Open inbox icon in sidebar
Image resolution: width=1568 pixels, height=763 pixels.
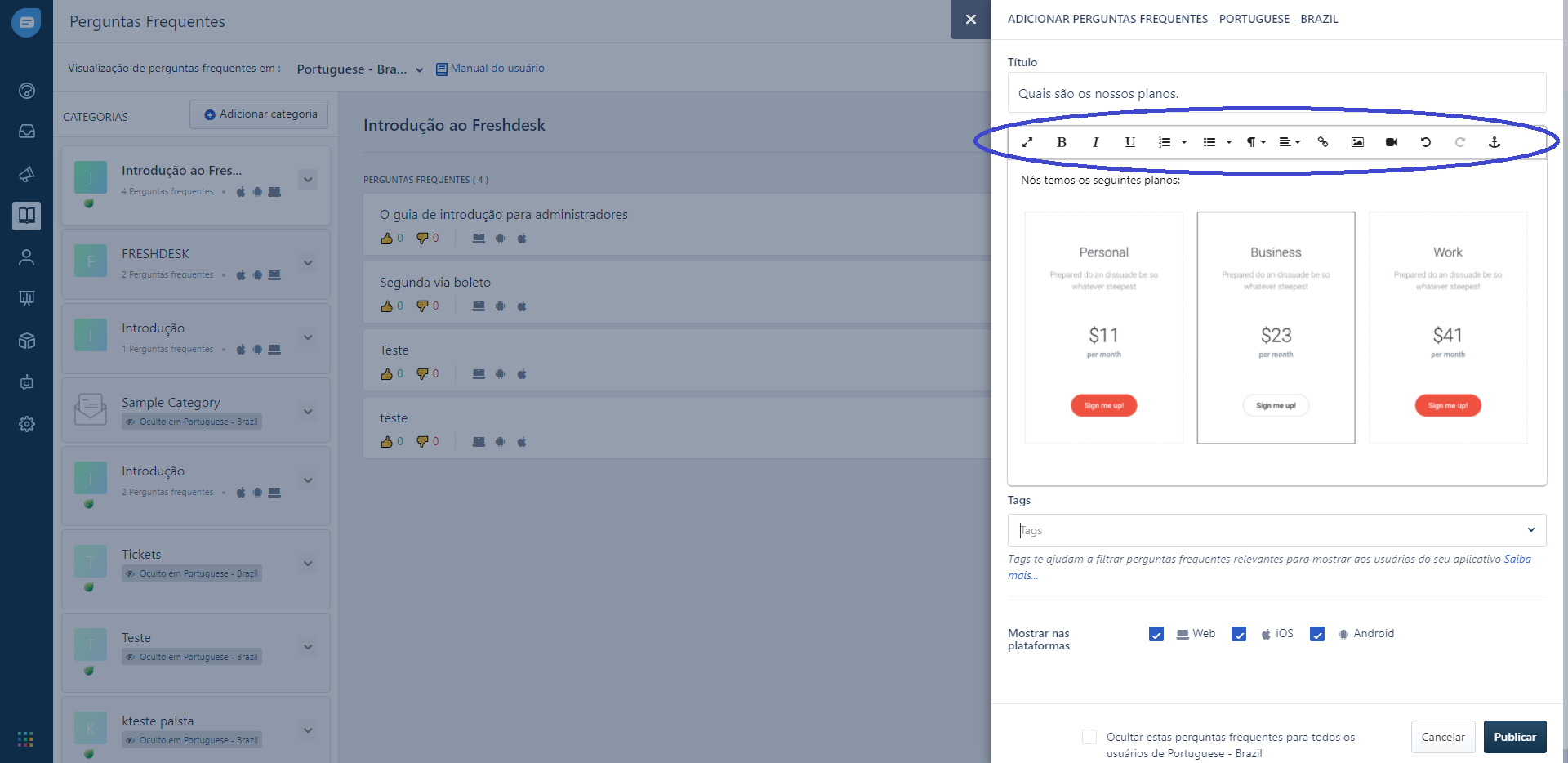27,132
